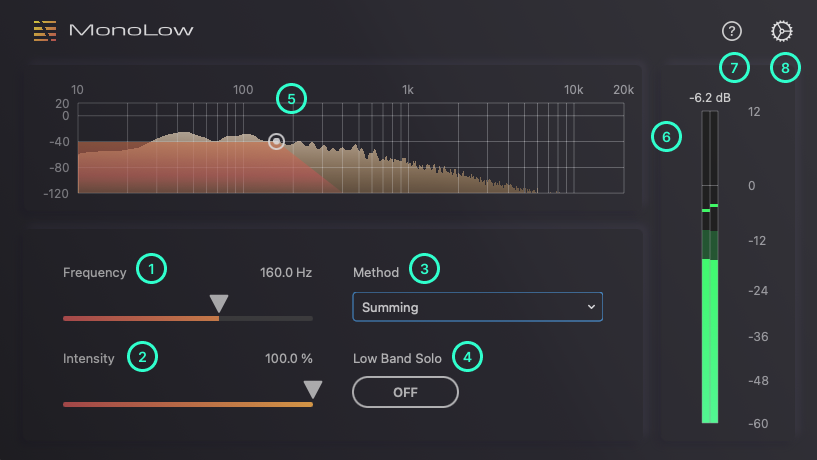Click callout marker 3 next to Method

424,268
